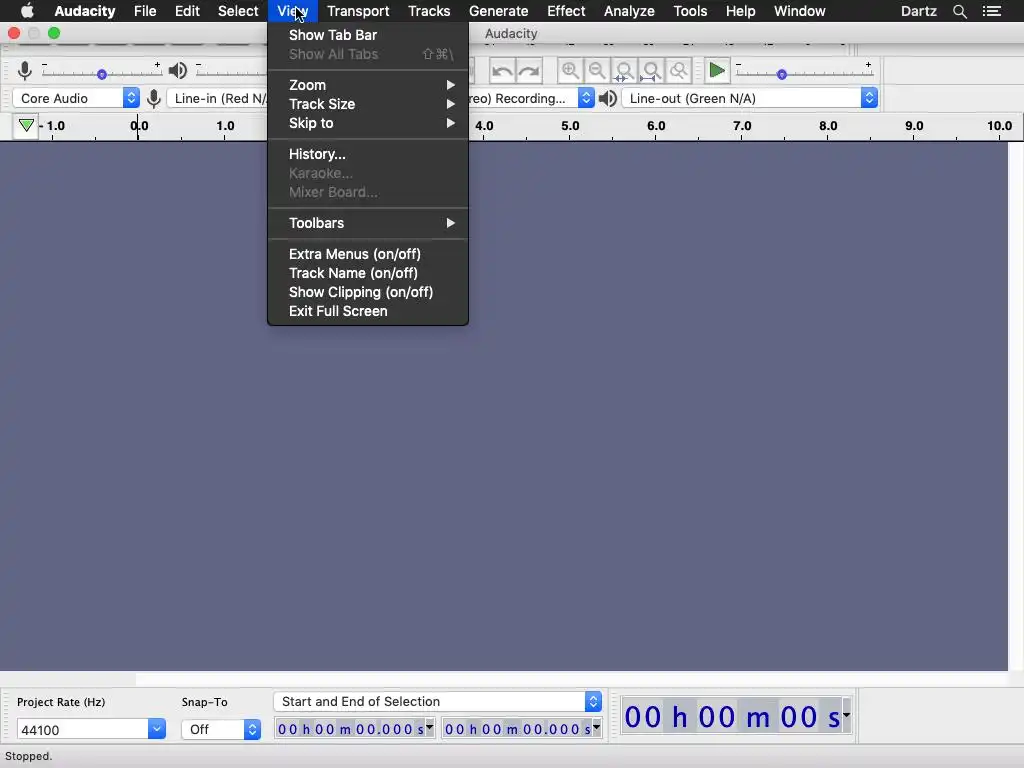Toggle Show Clipping (on/off)
The height and width of the screenshot is (768, 1024).
pyautogui.click(x=368, y=292)
